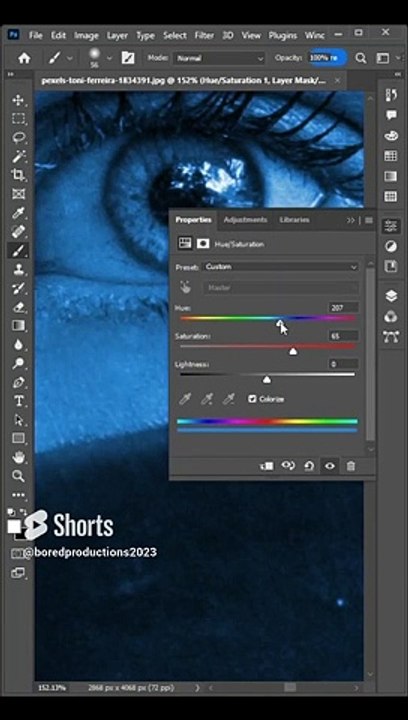Close the pexels-toni-ferreira document tab
Viewport: 408px width, 720px height.
(x=337, y=80)
